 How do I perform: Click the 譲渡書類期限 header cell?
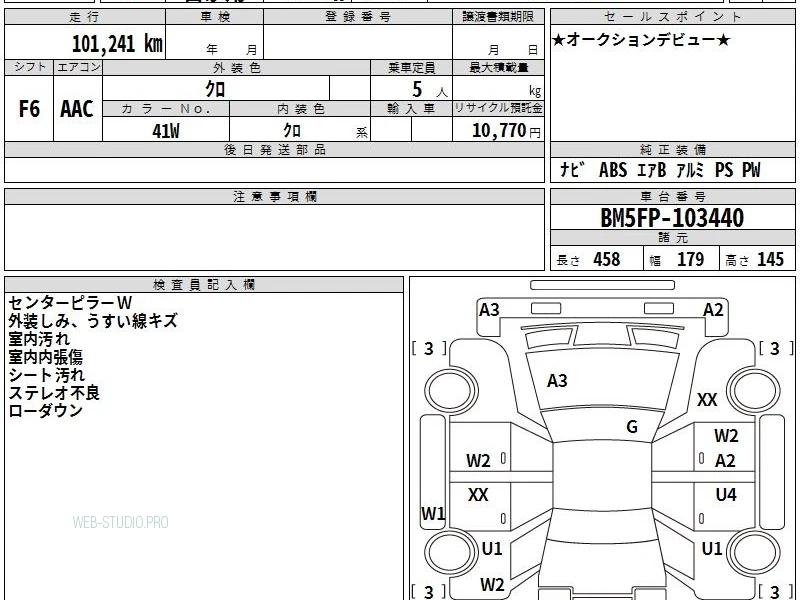point(498,17)
